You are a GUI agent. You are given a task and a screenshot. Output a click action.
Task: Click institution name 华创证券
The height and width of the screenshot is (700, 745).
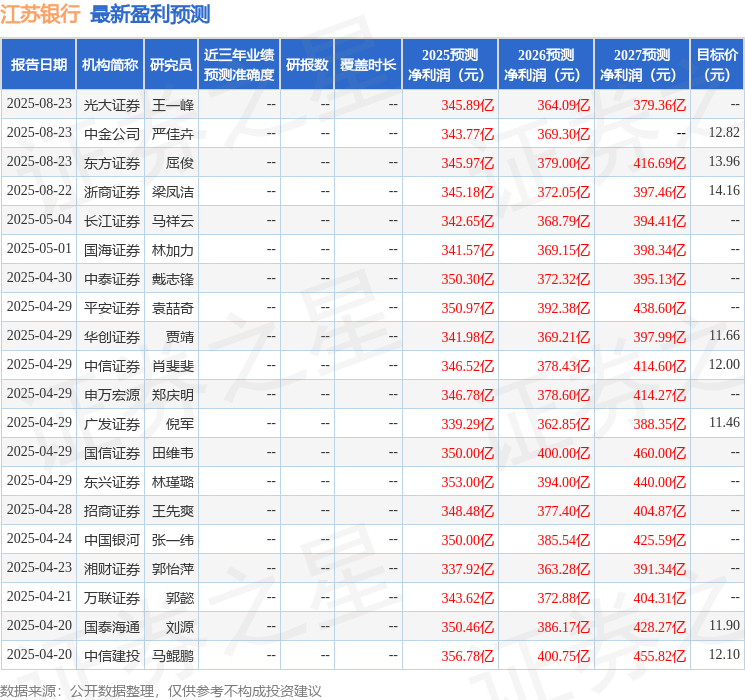click(x=112, y=336)
